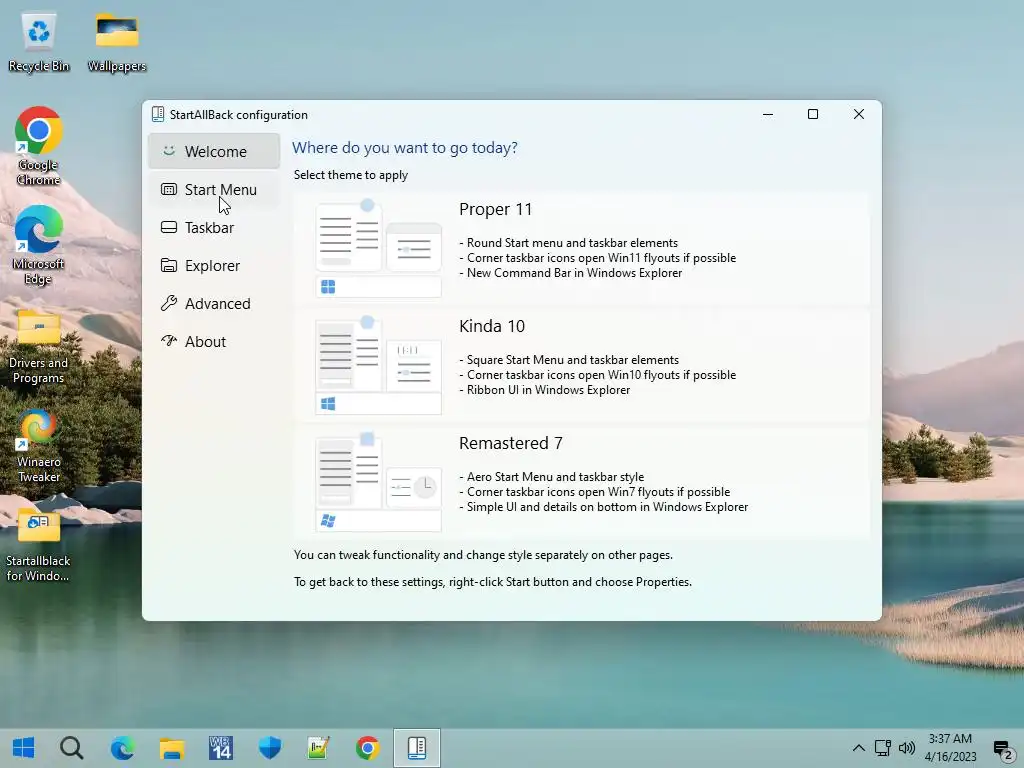The height and width of the screenshot is (768, 1024).
Task: Apply the Remastered 7 theme preview
Action: pos(378,483)
